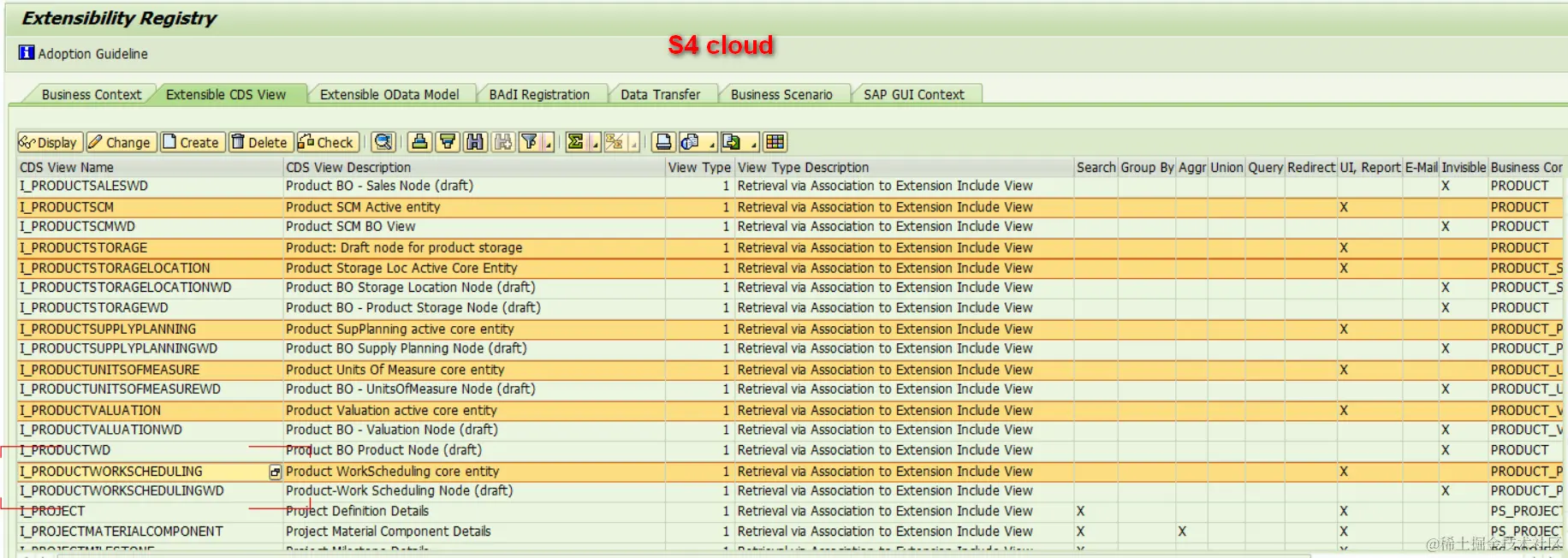
Task: Select the I_PROJECTMATERIALCOMPONENT cell
Action: [151, 531]
